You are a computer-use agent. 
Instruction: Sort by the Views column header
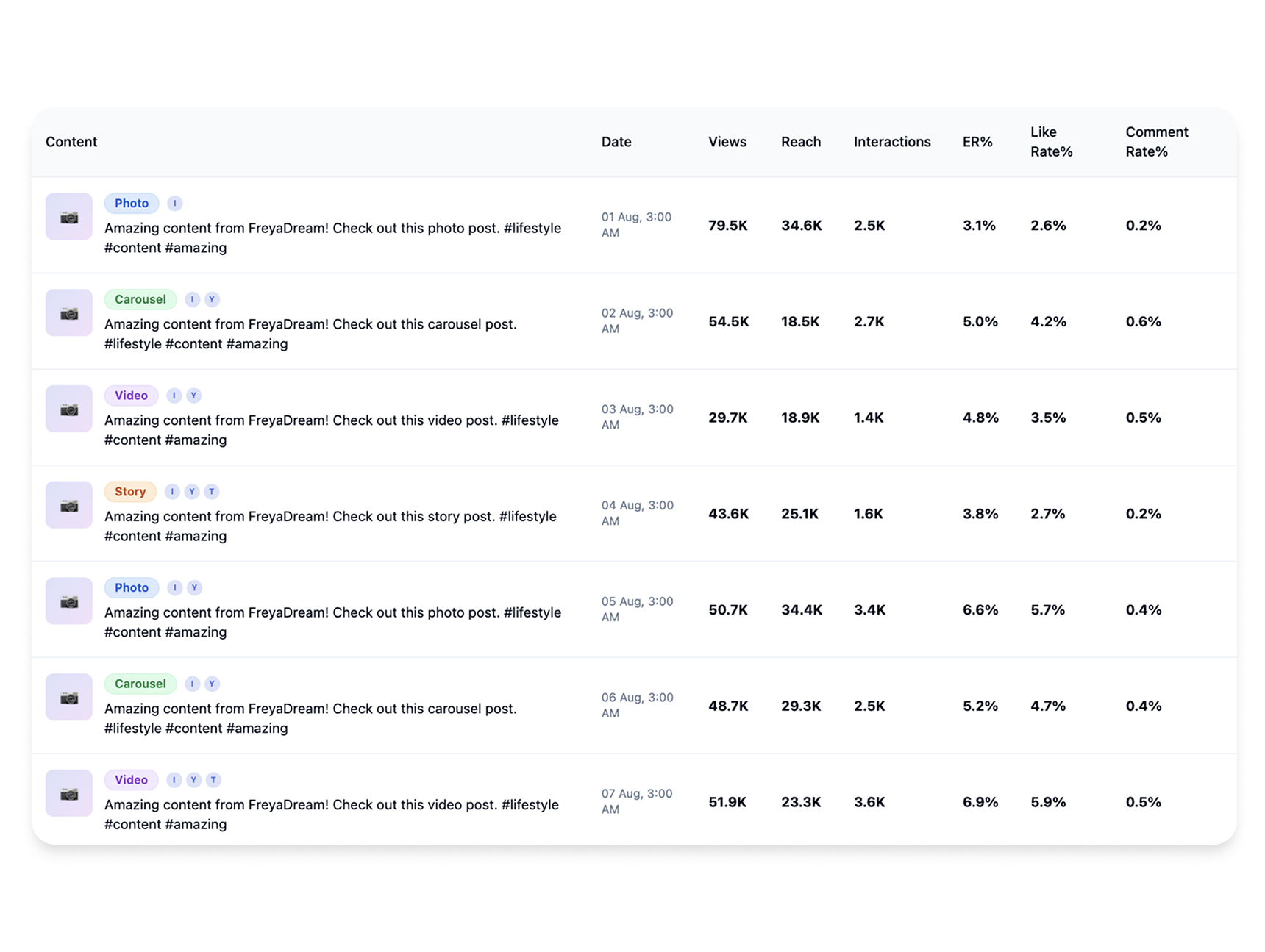pos(727,142)
